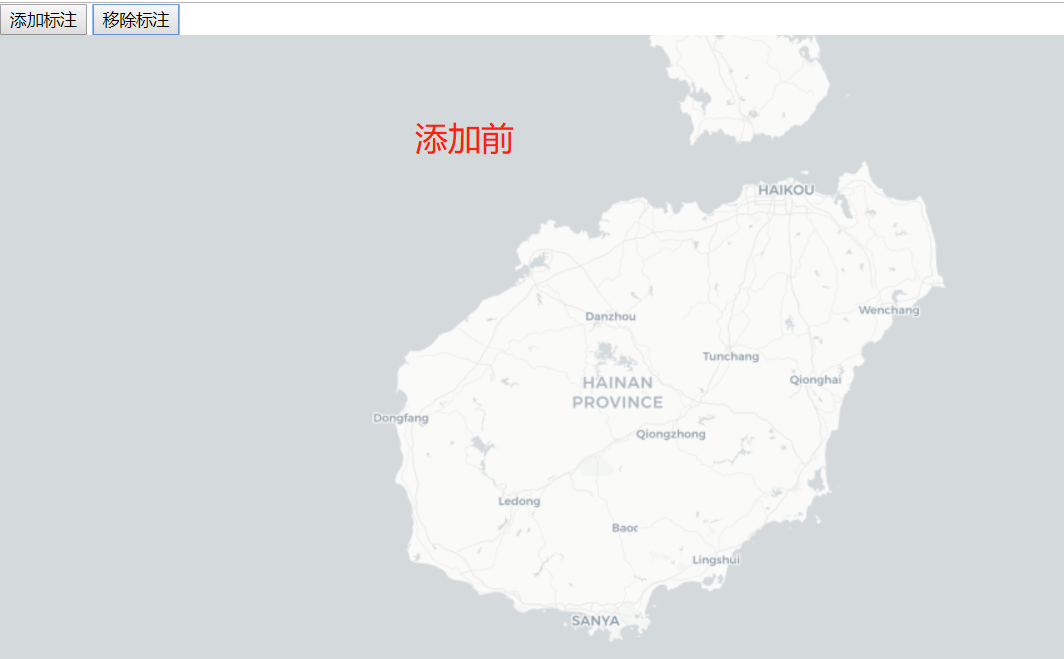This screenshot has height=659, width=1064.
Task: Click the red 添加前 text label
Action: click(x=466, y=139)
